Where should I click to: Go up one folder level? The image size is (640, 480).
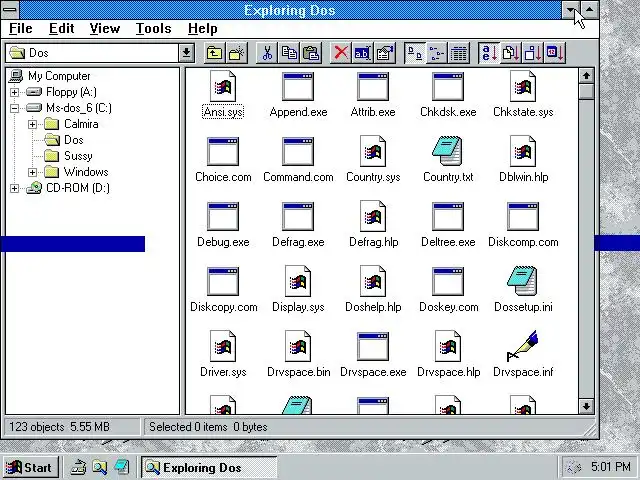click(x=215, y=53)
